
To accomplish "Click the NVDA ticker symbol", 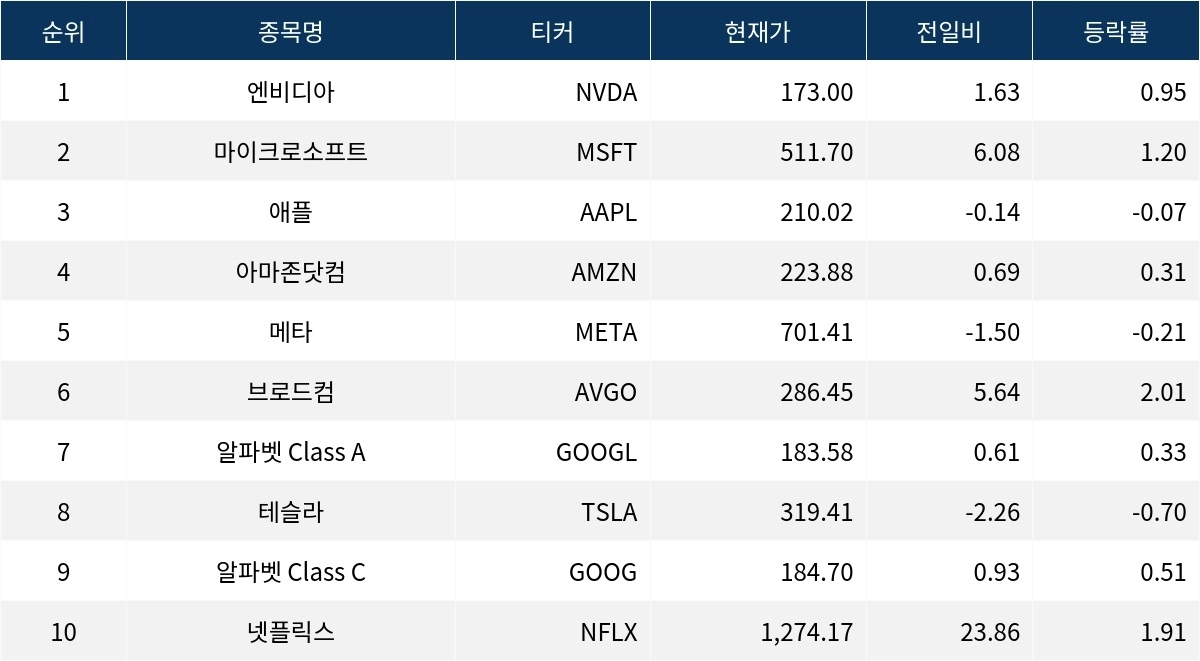I will point(607,92).
